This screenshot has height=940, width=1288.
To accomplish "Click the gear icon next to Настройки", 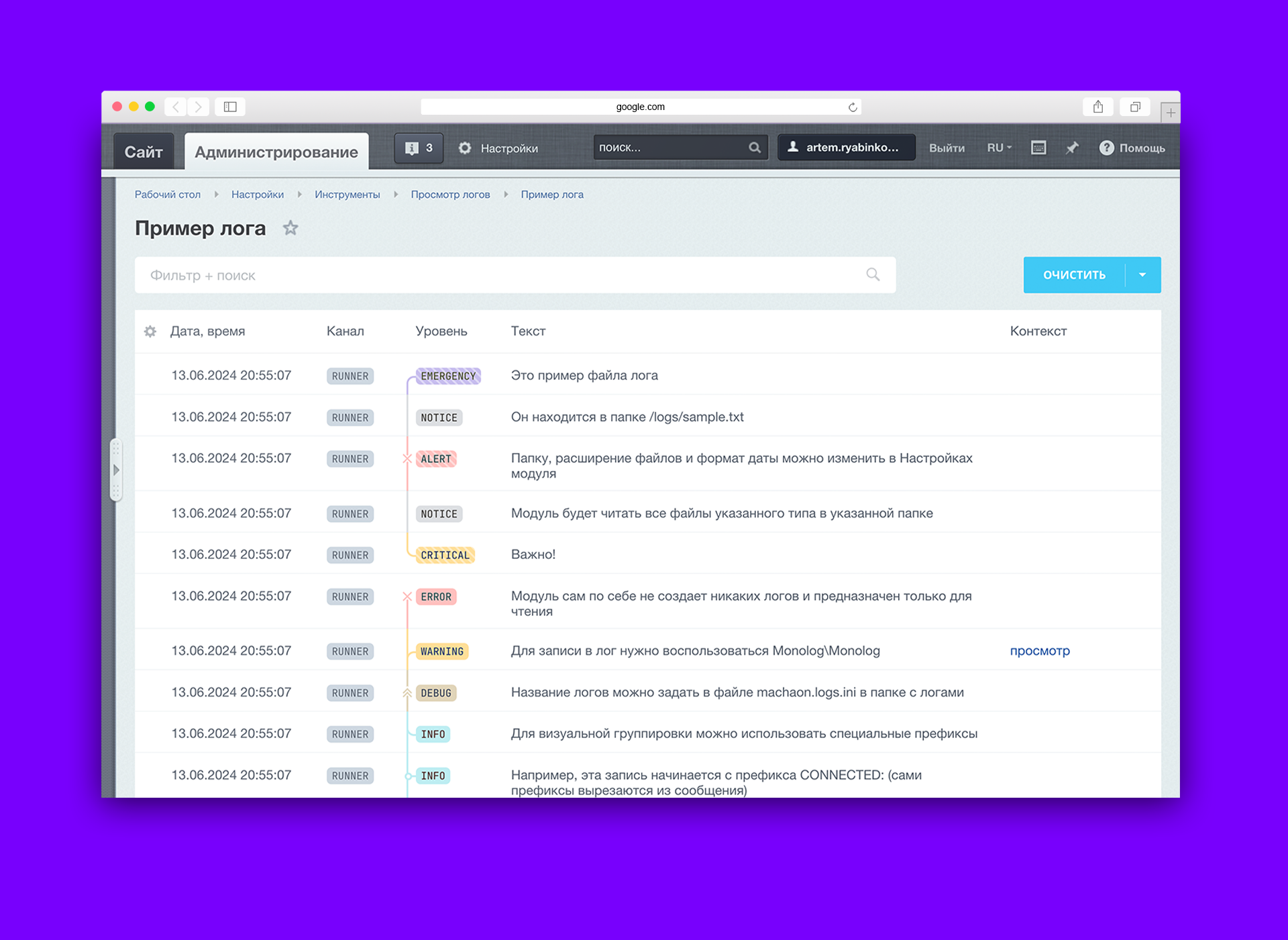I will click(x=465, y=148).
